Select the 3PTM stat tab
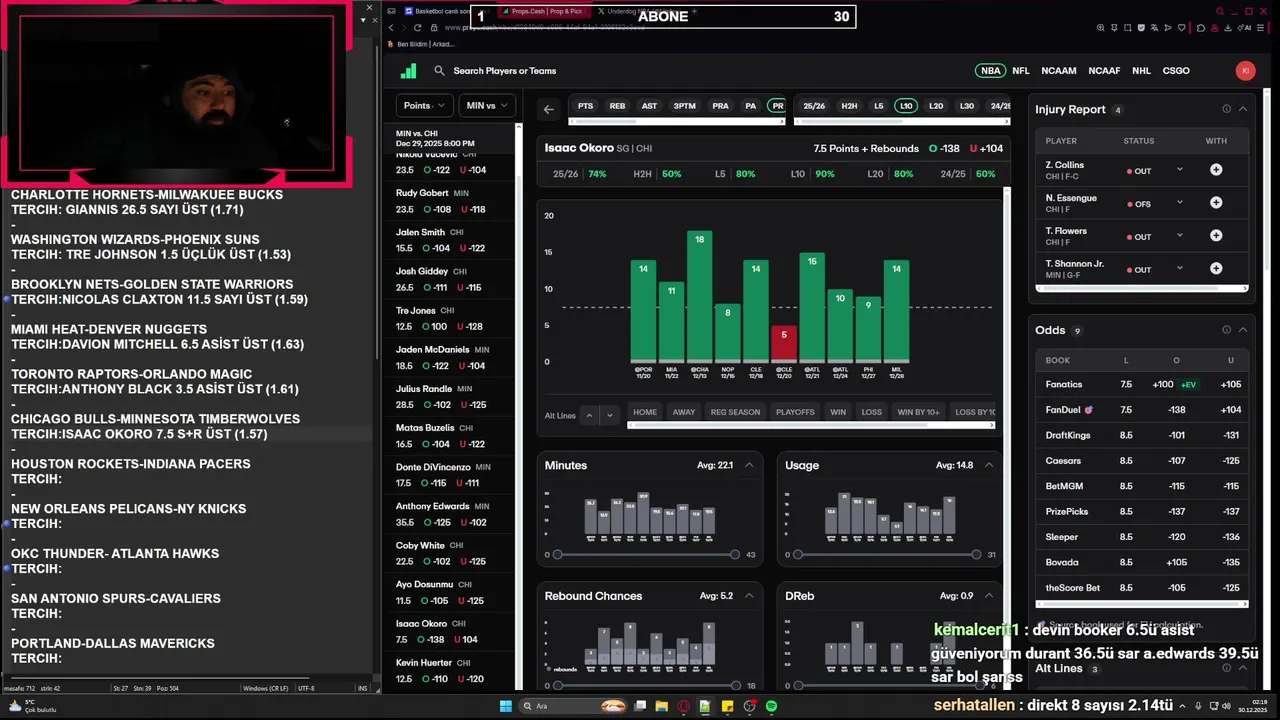This screenshot has height=720, width=1280. click(684, 106)
